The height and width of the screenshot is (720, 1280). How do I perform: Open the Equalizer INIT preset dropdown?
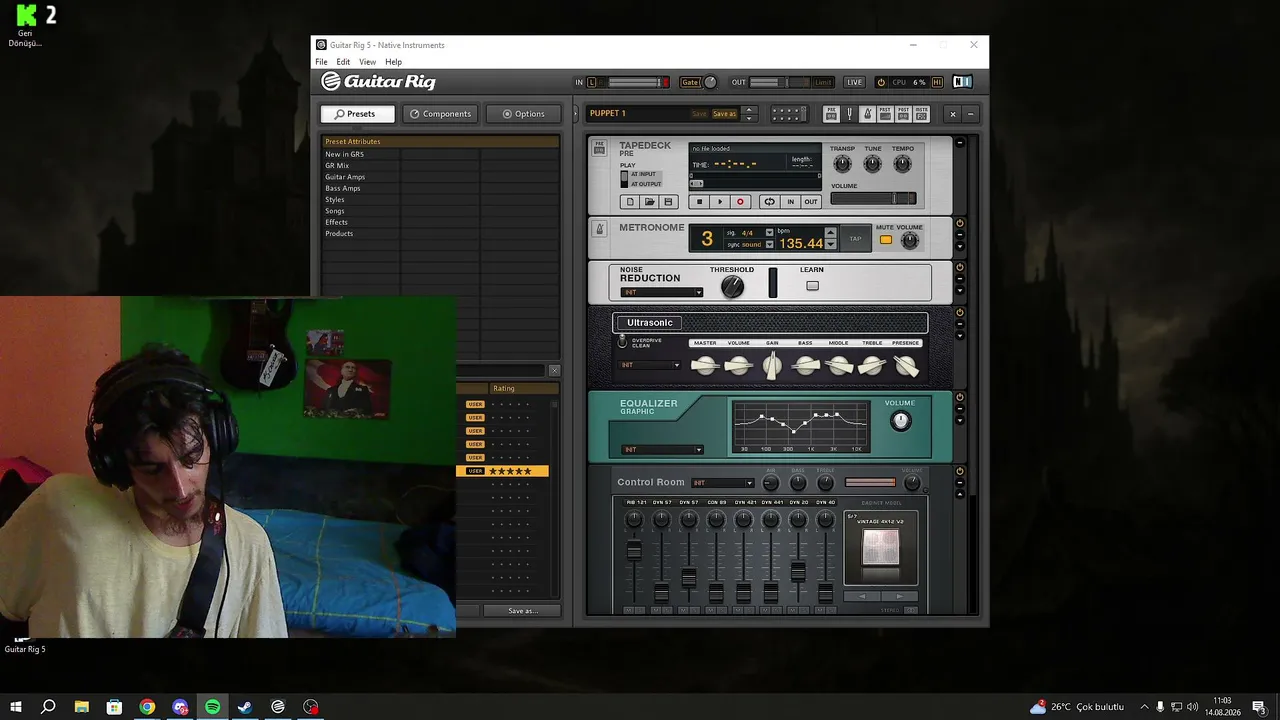[x=662, y=449]
